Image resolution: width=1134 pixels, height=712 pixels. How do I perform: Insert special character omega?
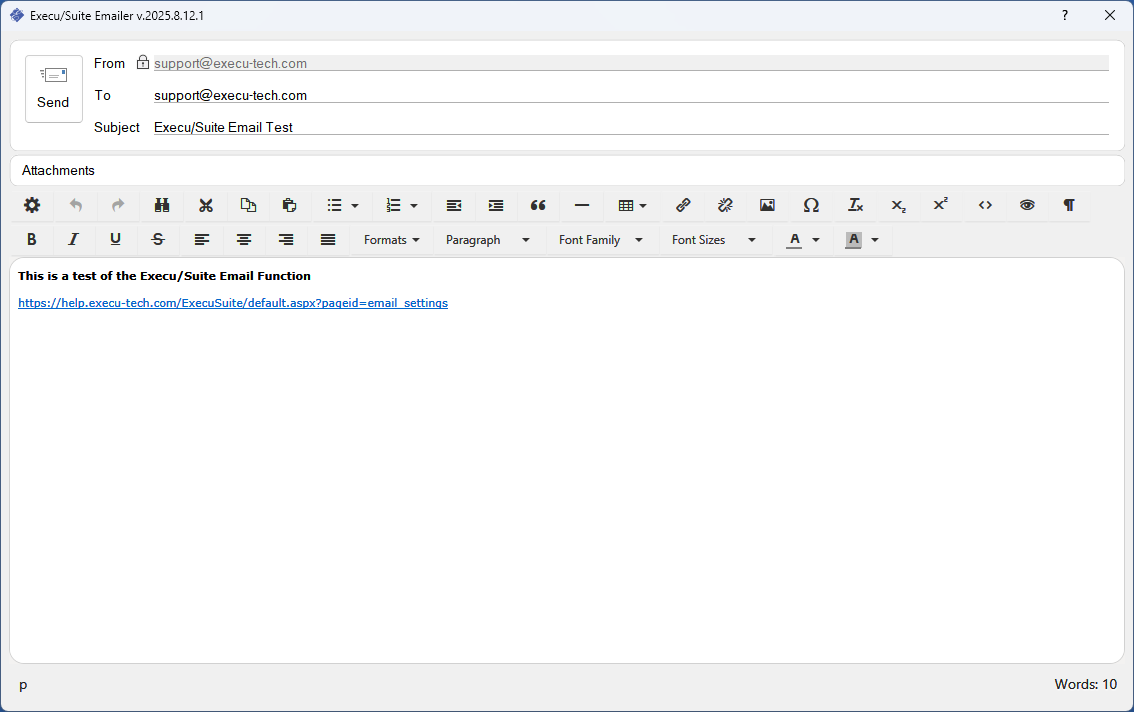(811, 205)
